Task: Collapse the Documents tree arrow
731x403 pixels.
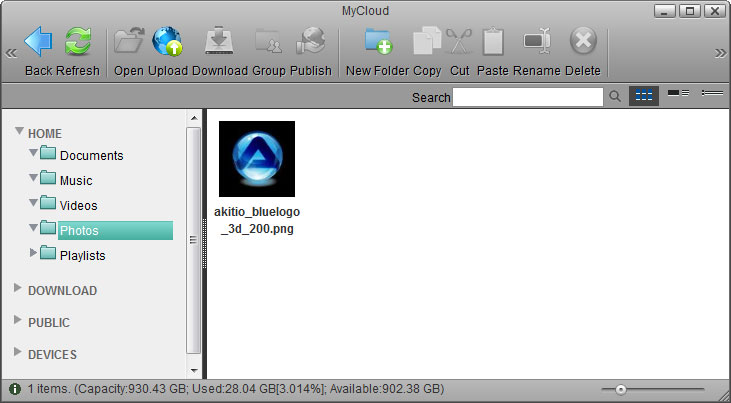Action: (33, 153)
